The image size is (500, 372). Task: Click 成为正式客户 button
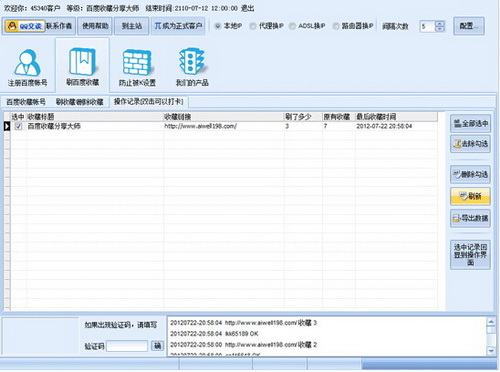[178, 26]
